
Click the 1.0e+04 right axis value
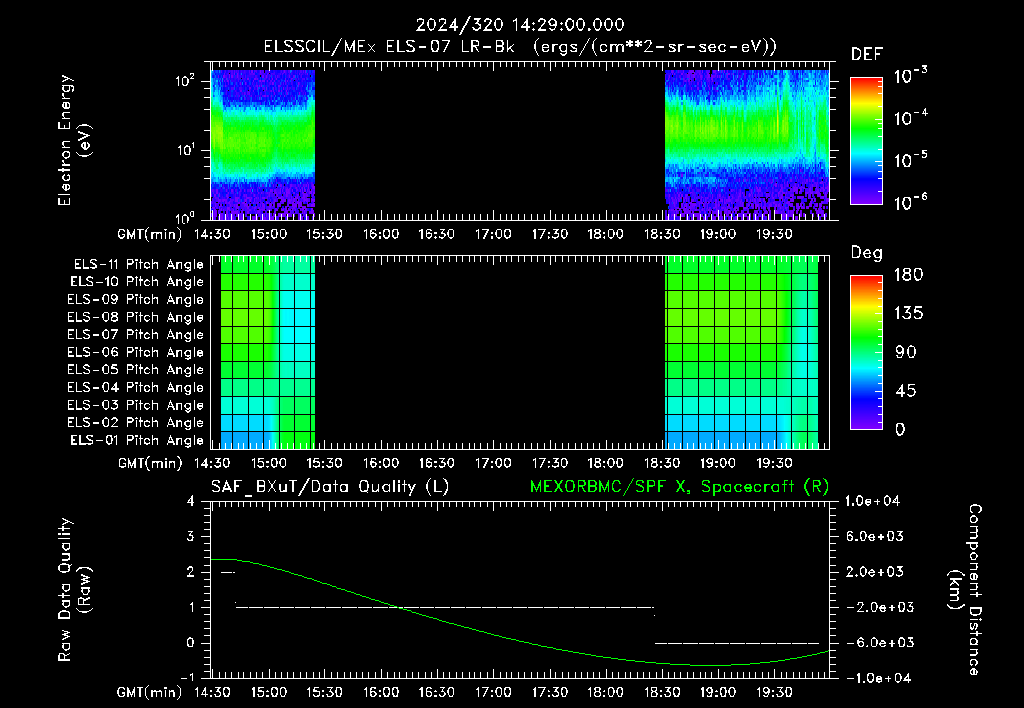pyautogui.click(x=872, y=501)
